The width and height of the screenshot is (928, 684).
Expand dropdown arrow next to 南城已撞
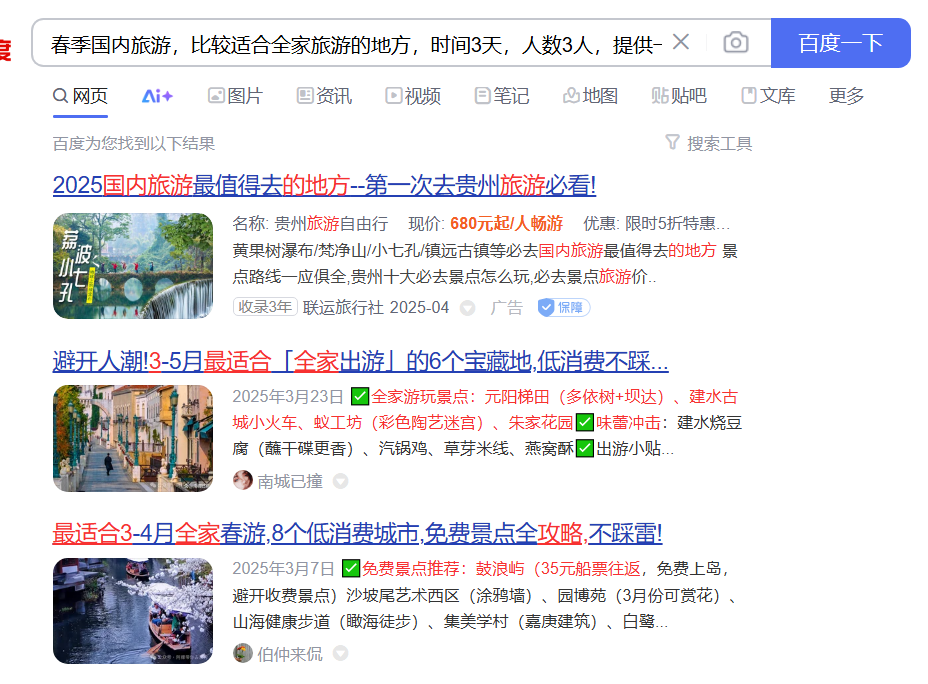340,481
